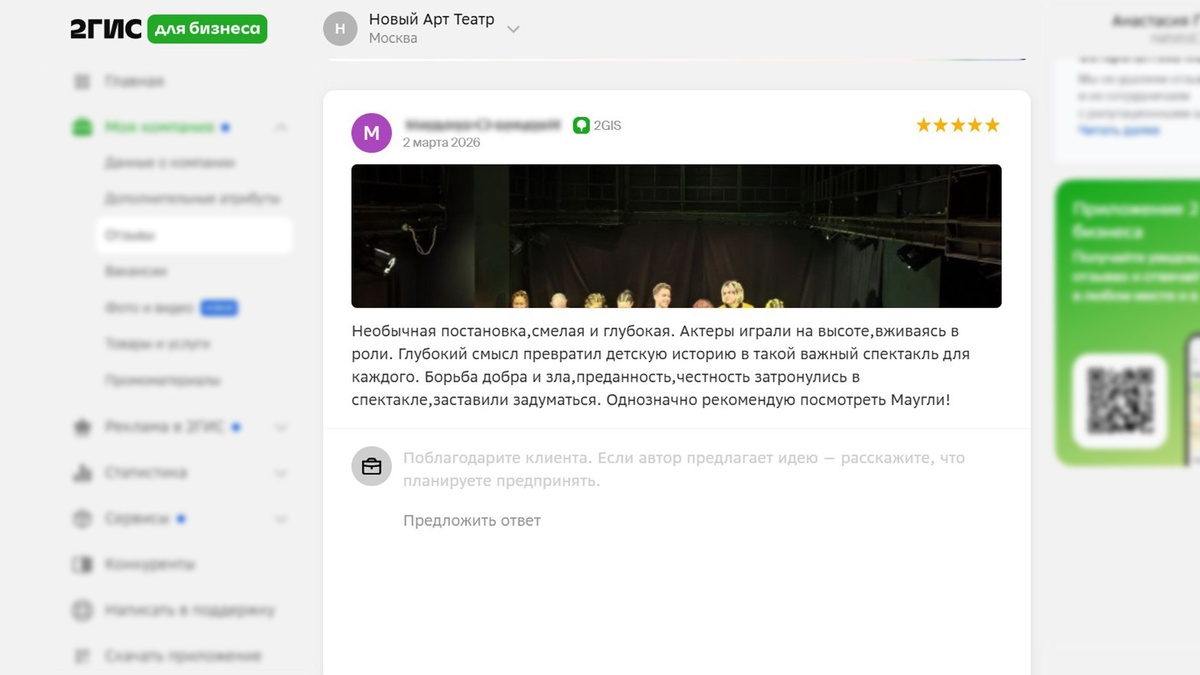Viewport: 1200px width, 675px height.
Task: Click the «Скачать приложение» icon
Action: tap(83, 656)
